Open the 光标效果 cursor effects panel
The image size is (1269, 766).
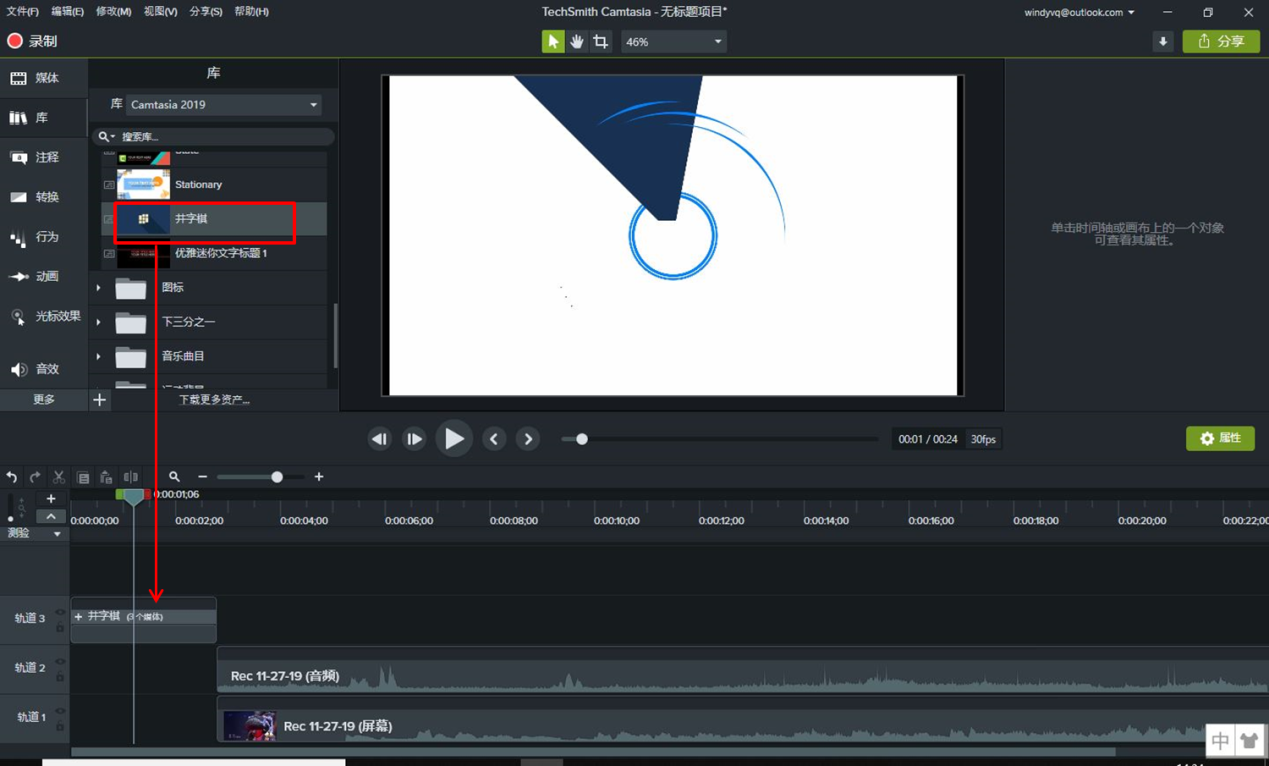(44, 317)
